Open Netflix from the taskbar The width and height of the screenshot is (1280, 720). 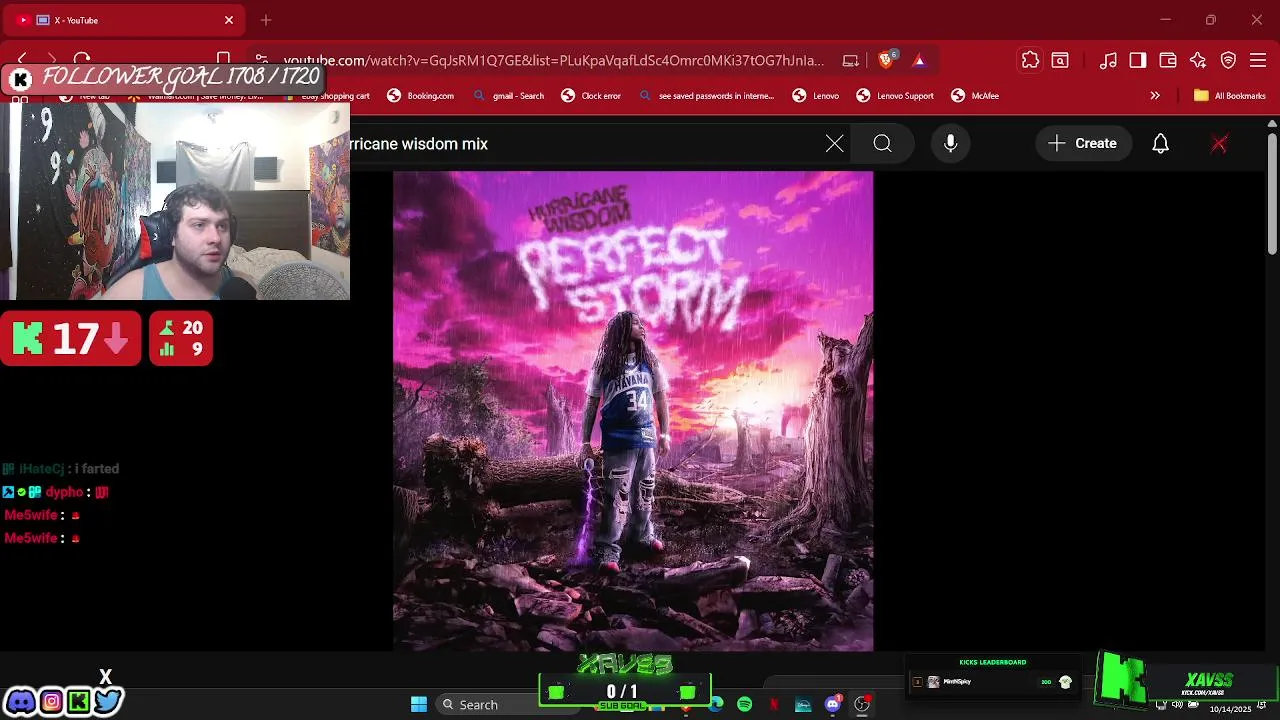[x=774, y=704]
